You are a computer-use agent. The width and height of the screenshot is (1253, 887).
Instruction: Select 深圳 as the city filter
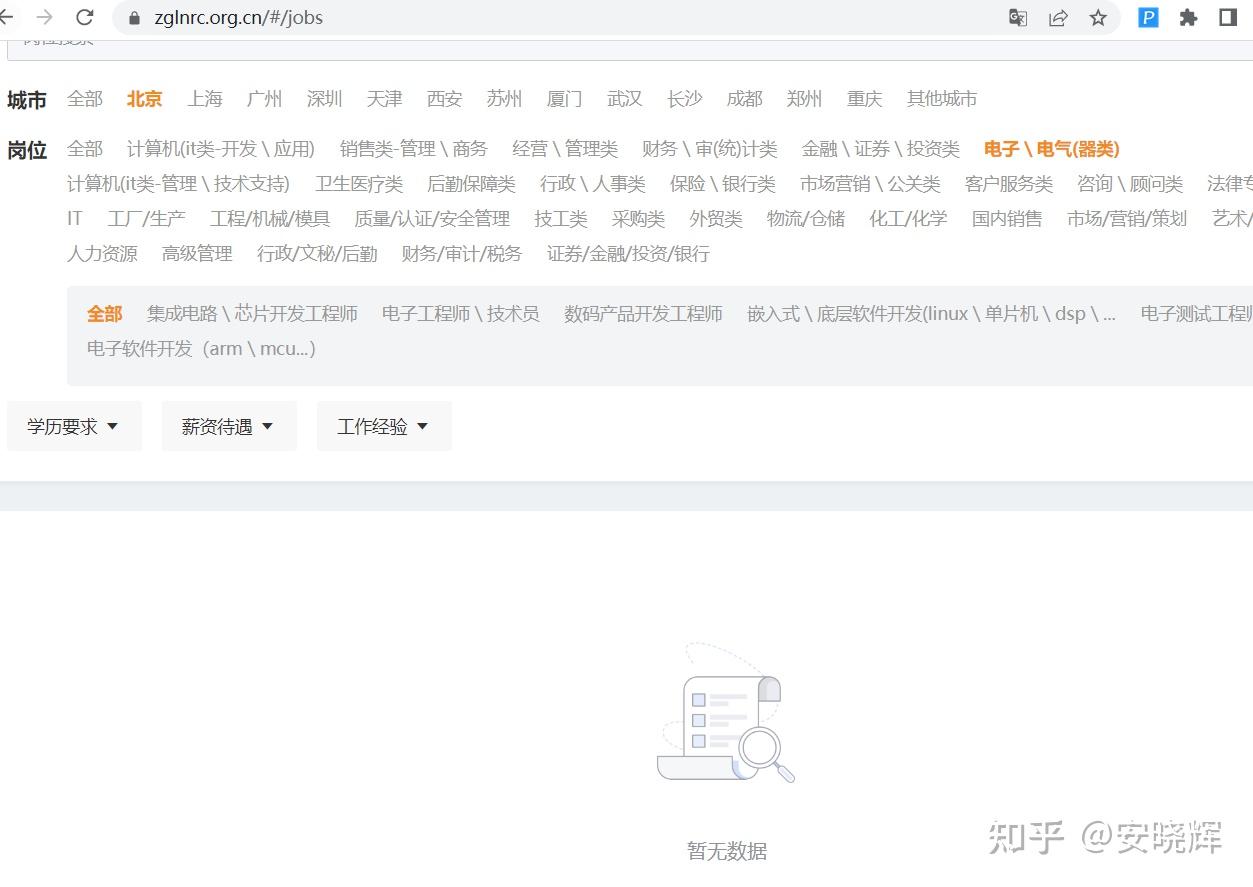point(324,98)
